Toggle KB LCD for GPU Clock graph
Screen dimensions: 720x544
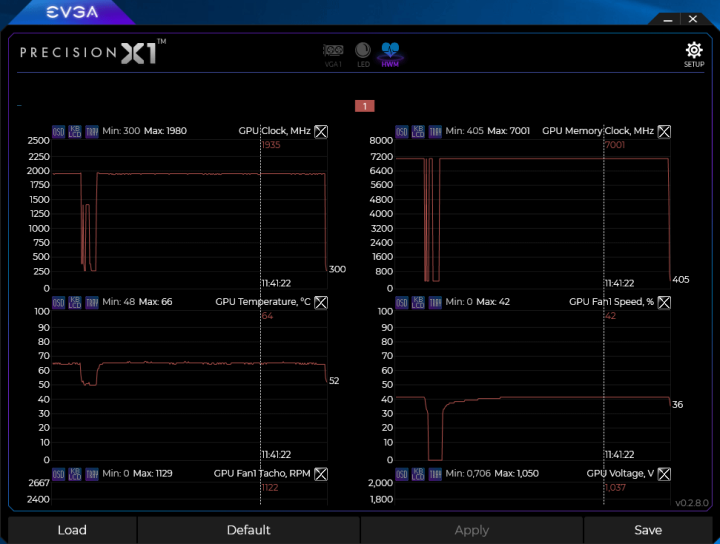pyautogui.click(x=75, y=132)
